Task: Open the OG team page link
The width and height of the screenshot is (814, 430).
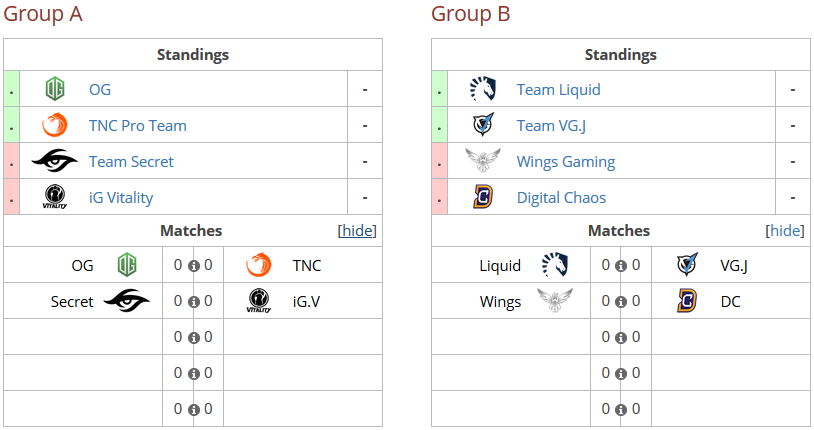Action: (x=100, y=89)
